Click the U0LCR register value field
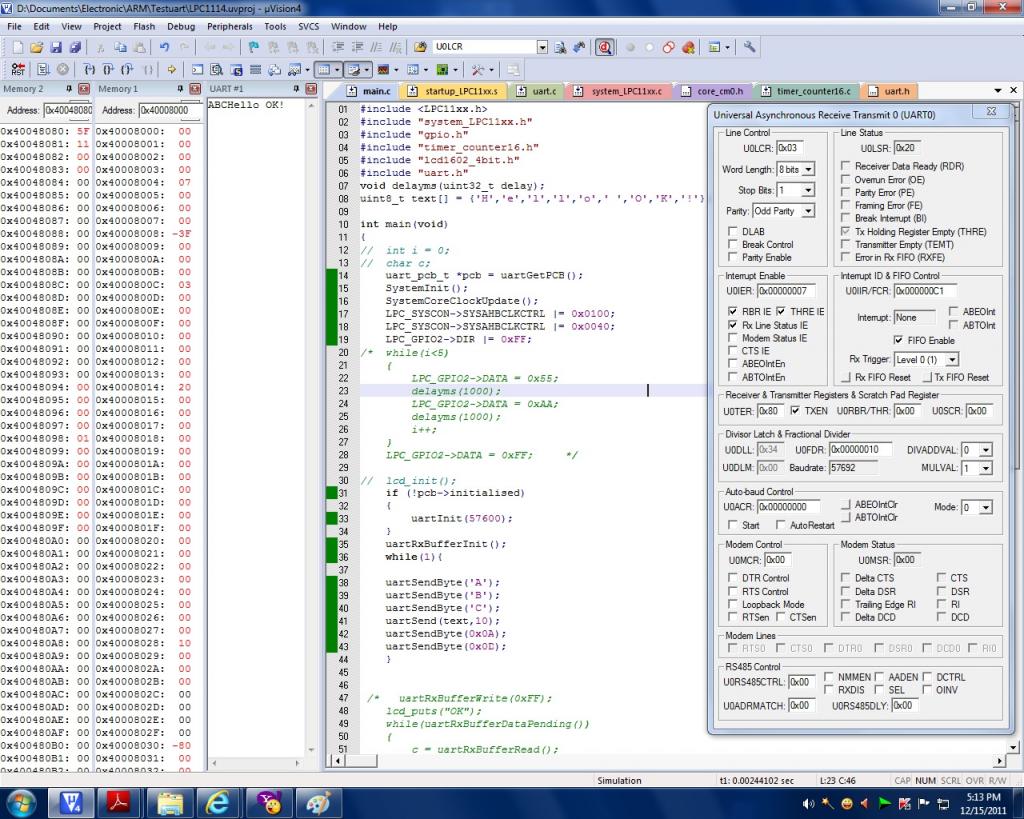This screenshot has width=1024, height=819. [x=789, y=149]
